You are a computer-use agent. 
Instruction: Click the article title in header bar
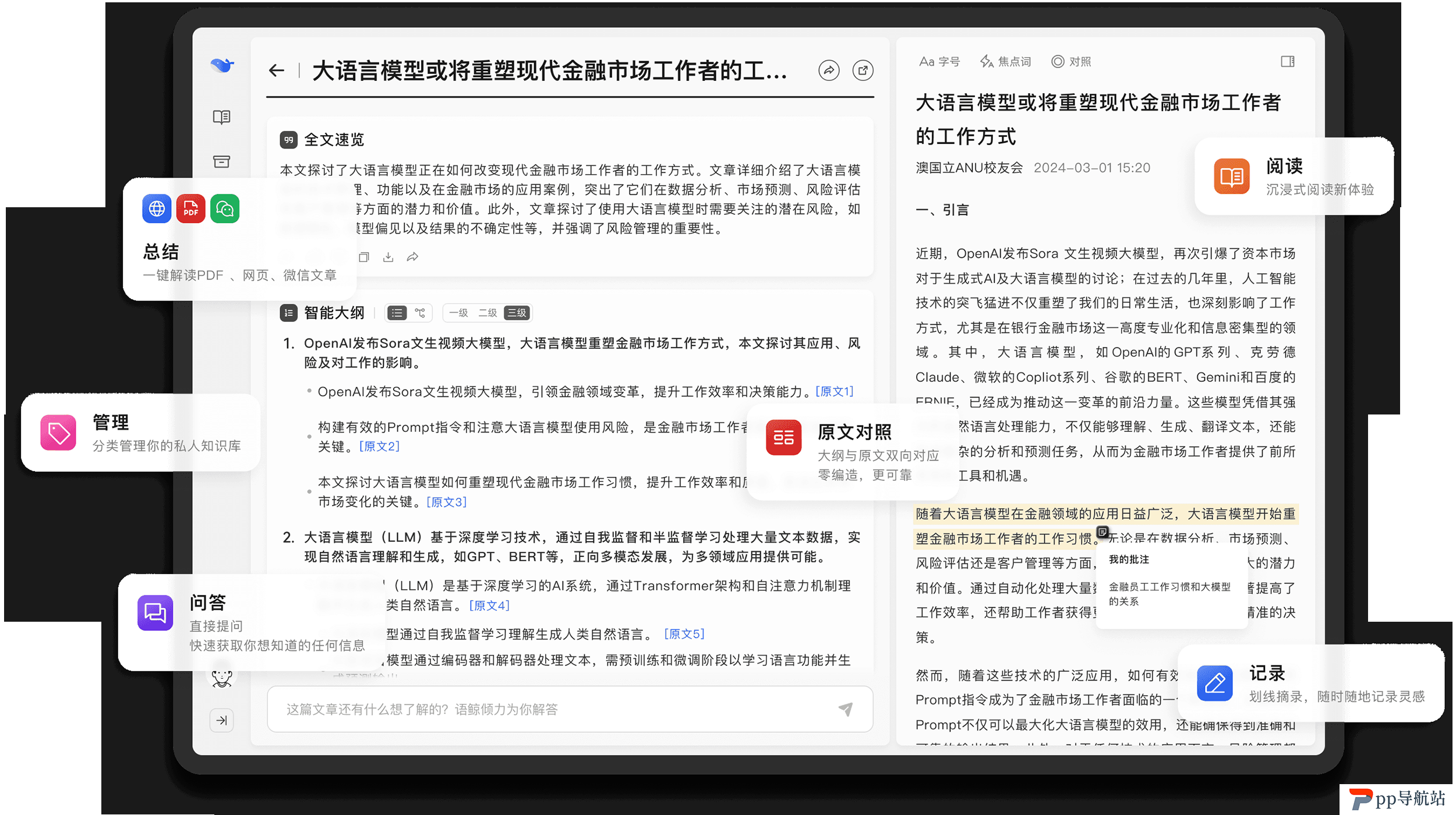pyautogui.click(x=549, y=70)
